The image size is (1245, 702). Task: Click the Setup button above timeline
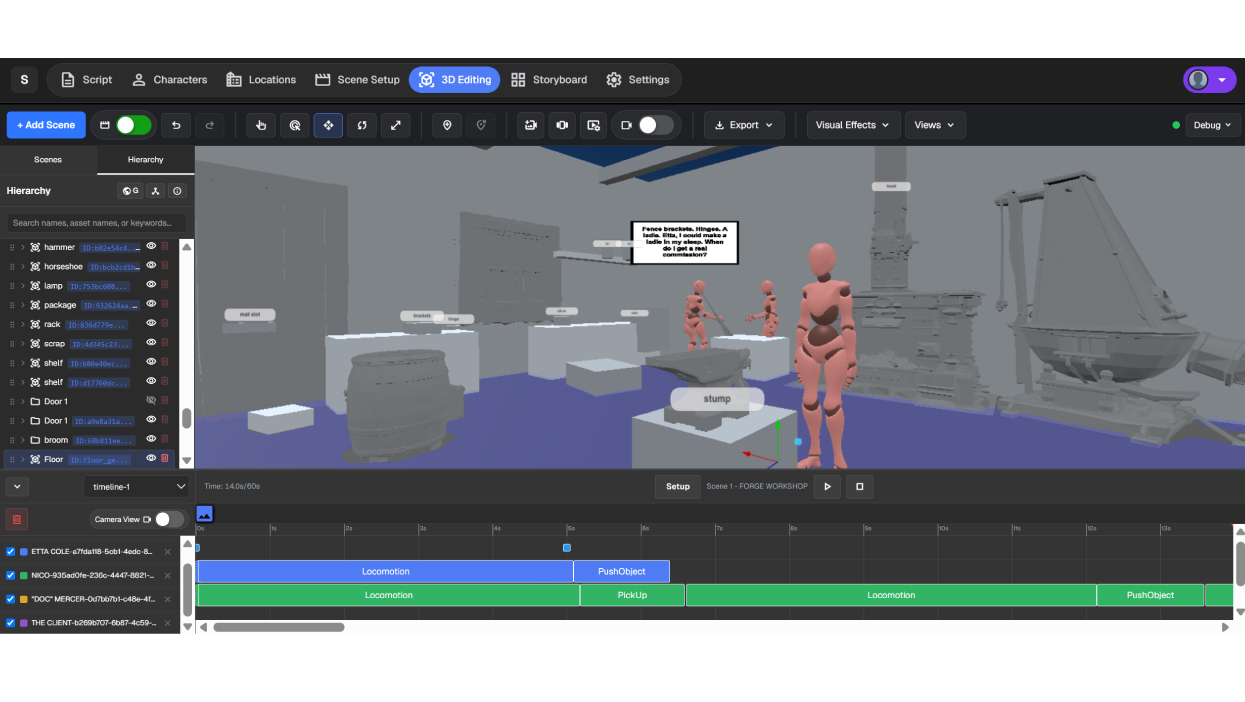[x=678, y=487]
